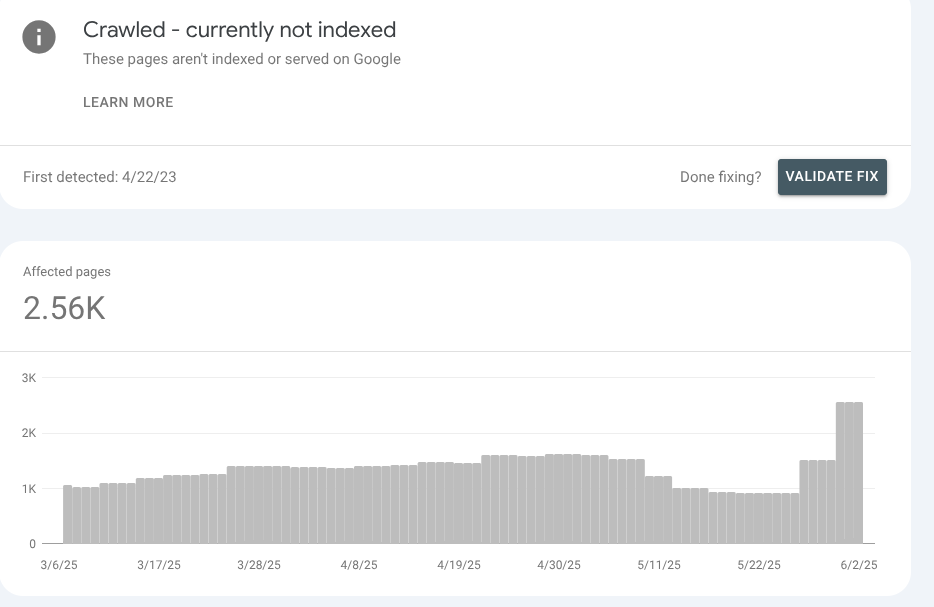Click the first bar at 3/6/25
Screen dimensions: 934x607
(67, 514)
